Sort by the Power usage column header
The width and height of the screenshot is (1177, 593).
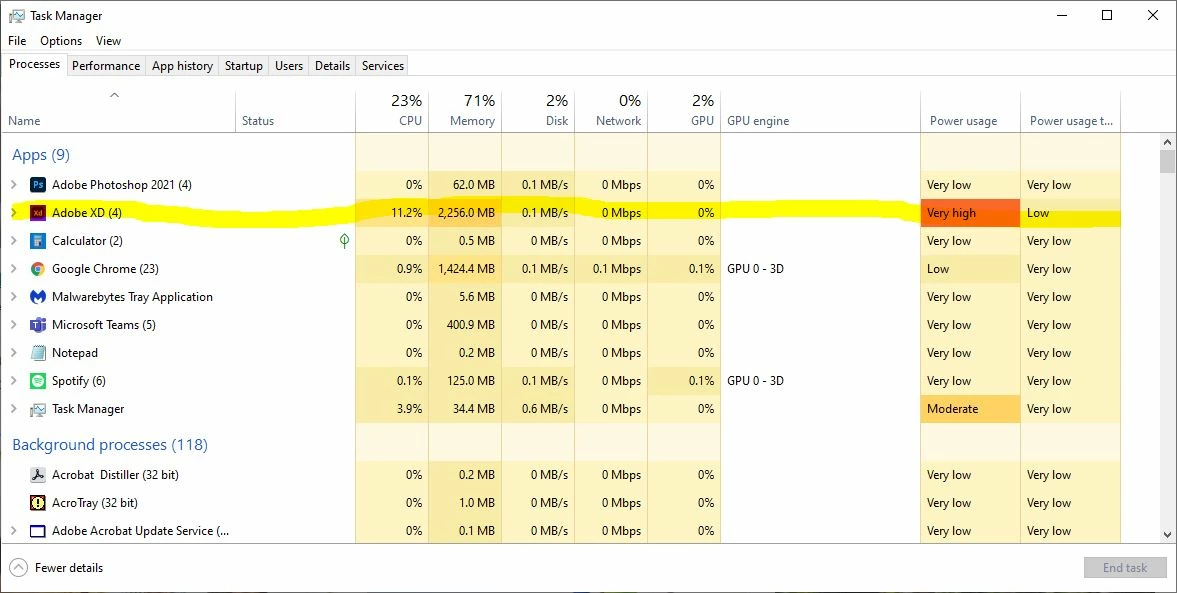coord(971,112)
